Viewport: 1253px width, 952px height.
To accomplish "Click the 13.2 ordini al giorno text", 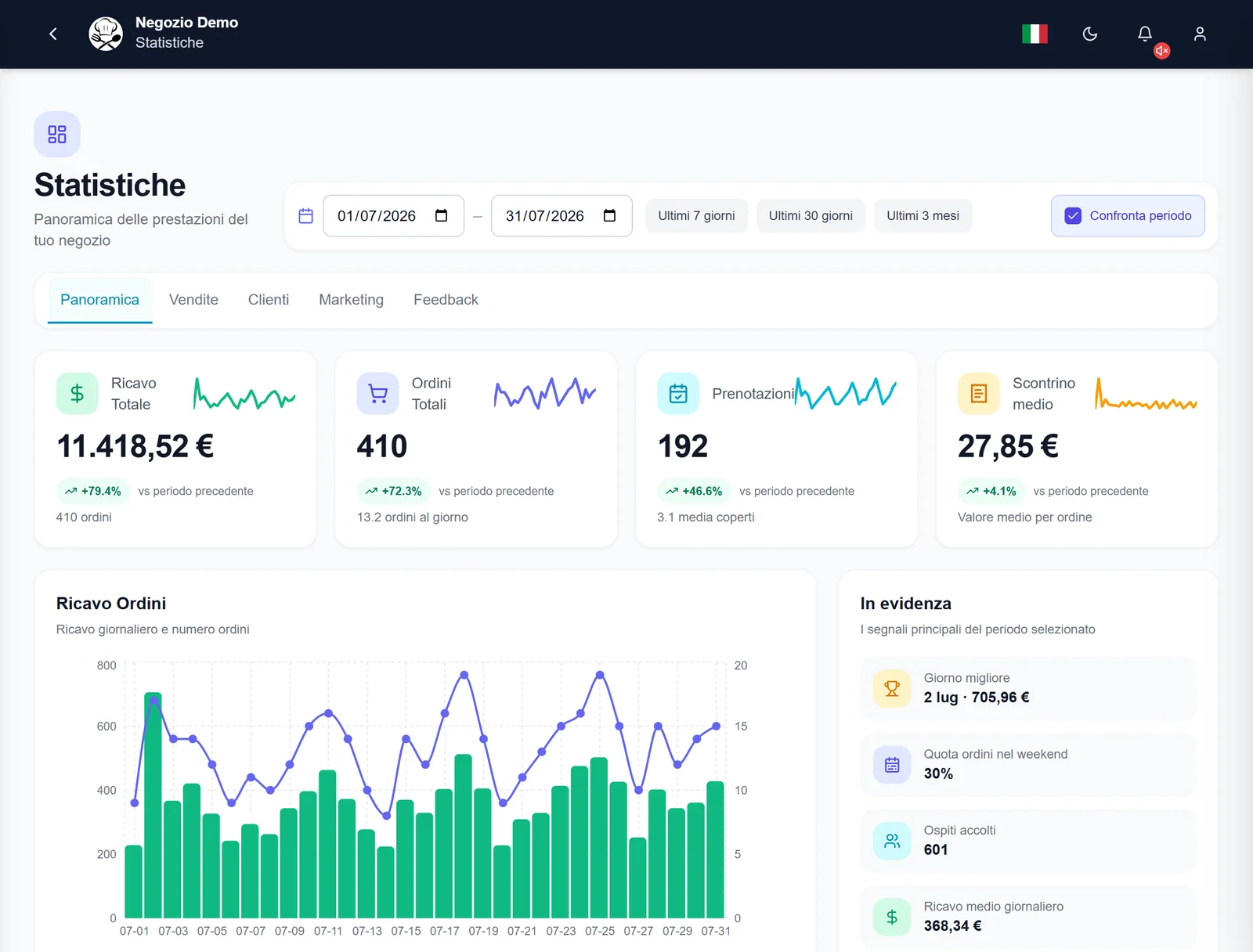I will tap(413, 517).
